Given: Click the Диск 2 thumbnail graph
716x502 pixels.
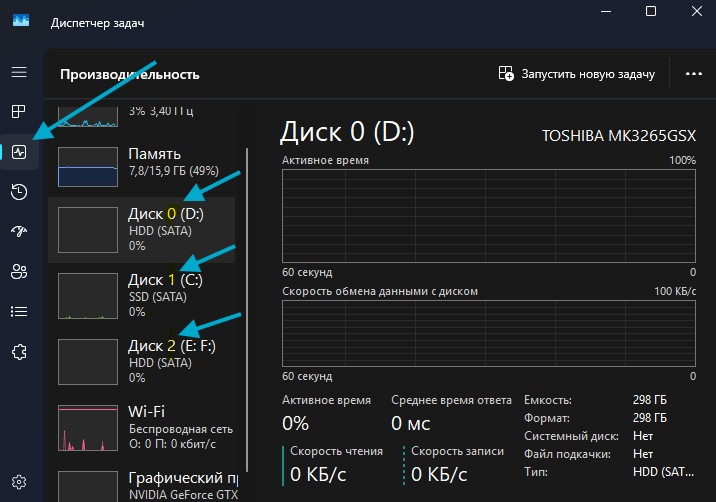Looking at the screenshot, I should 88,362.
